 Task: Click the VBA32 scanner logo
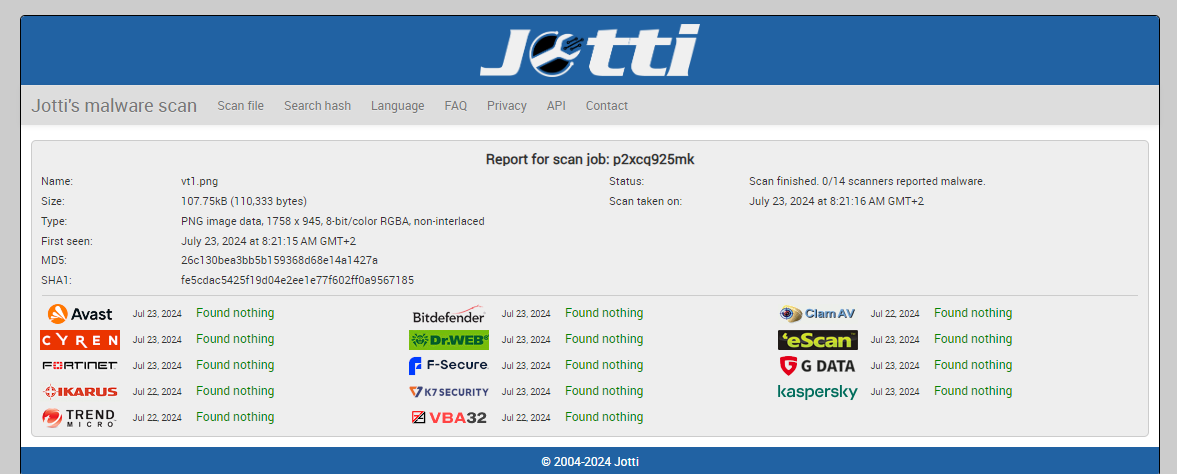tap(449, 418)
